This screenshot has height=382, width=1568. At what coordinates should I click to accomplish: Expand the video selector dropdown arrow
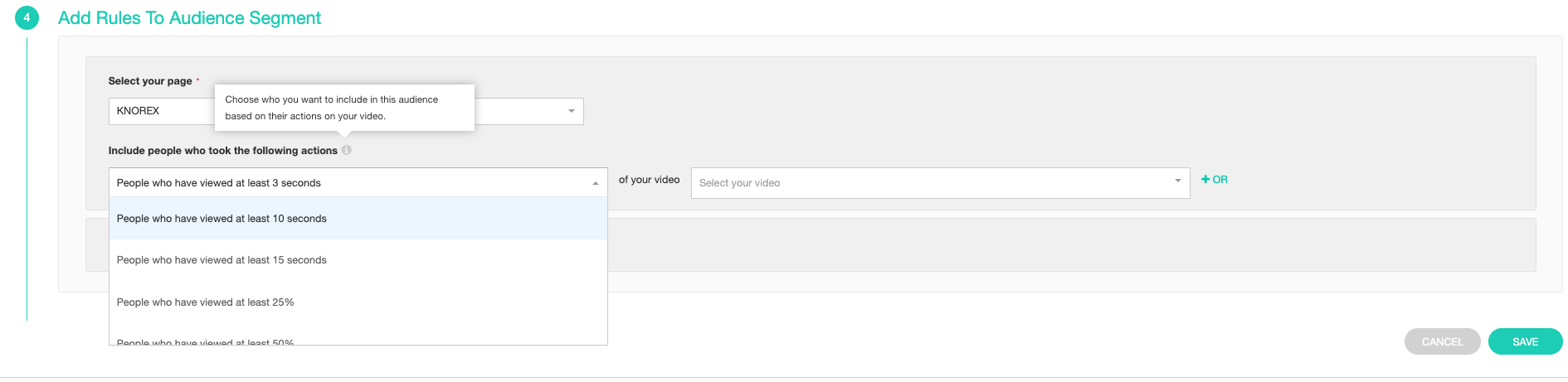pos(1178,181)
